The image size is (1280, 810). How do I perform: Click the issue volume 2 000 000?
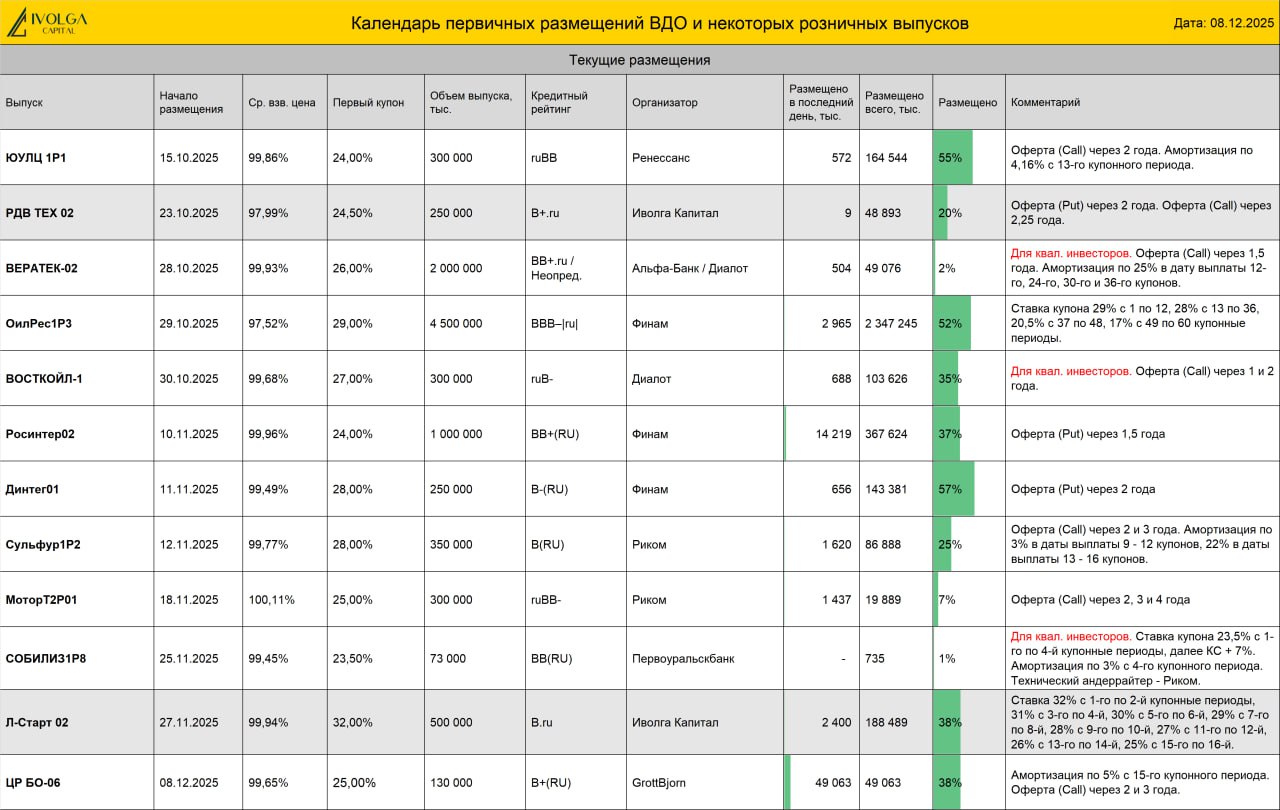click(456, 268)
